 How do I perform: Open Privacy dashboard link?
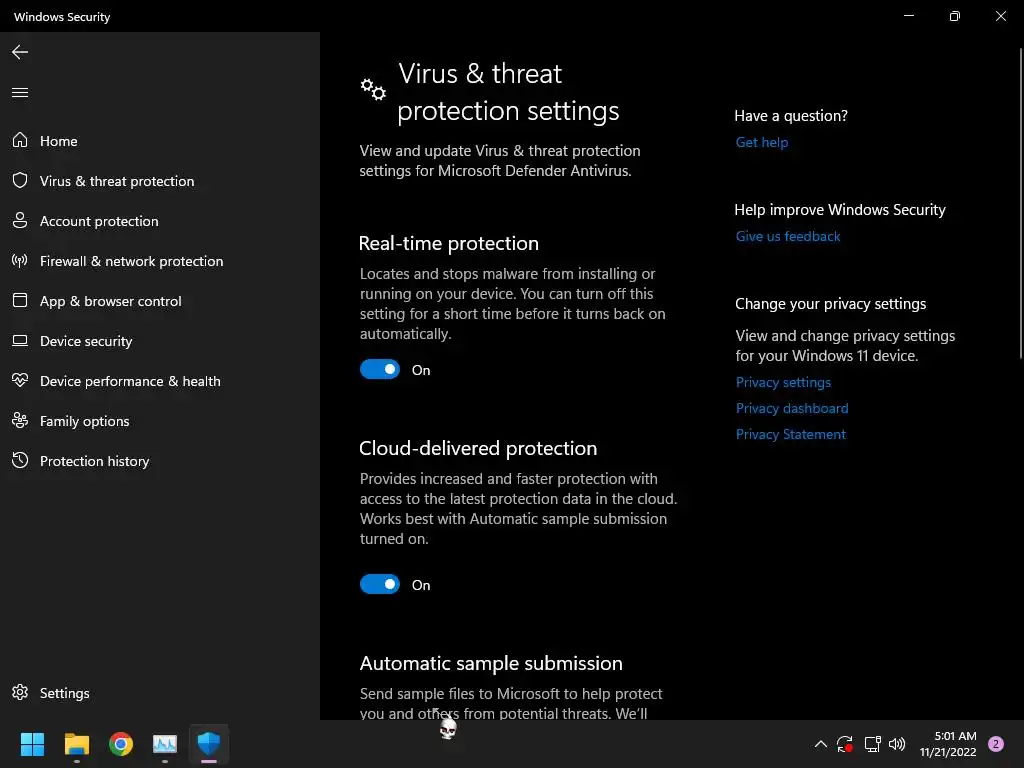point(792,408)
